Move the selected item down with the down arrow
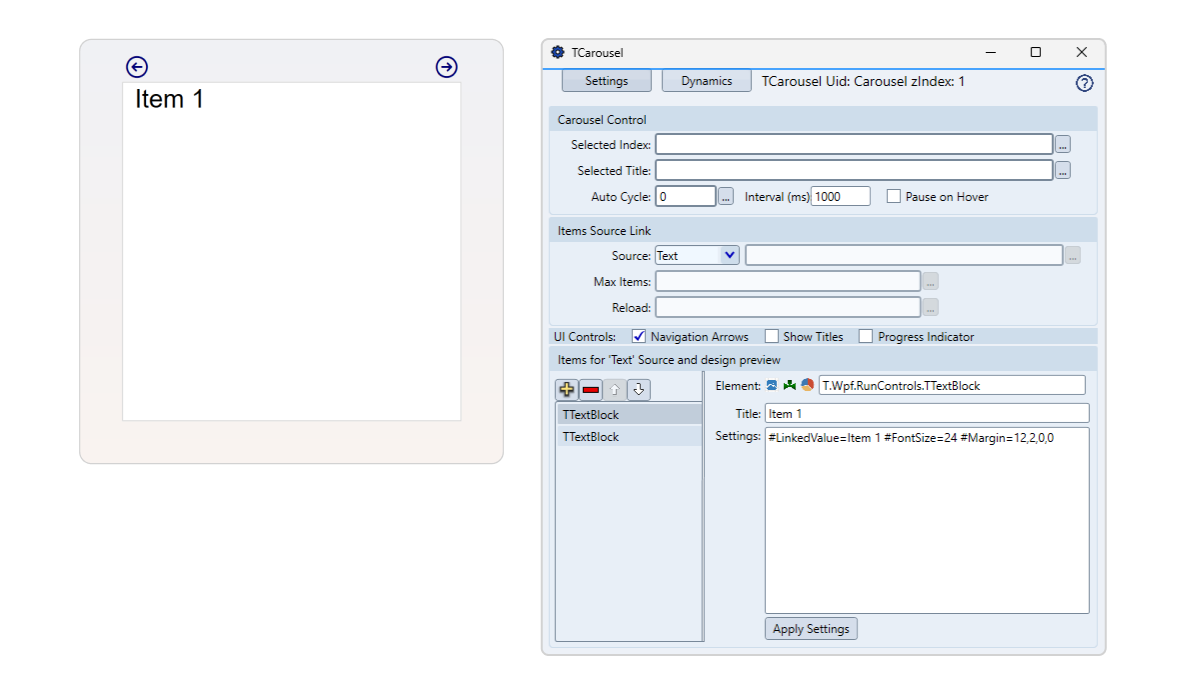 [639, 389]
